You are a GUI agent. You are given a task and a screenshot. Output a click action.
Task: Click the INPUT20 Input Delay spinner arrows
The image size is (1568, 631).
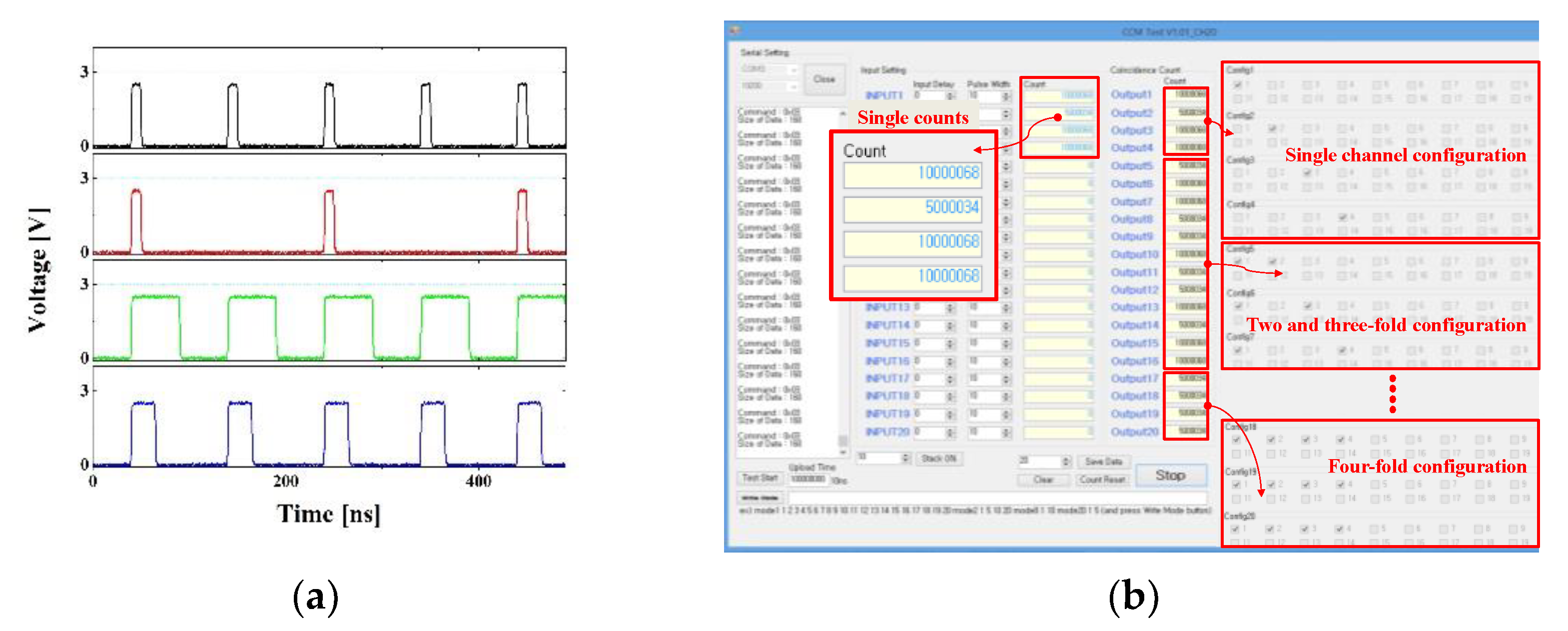click(x=949, y=433)
